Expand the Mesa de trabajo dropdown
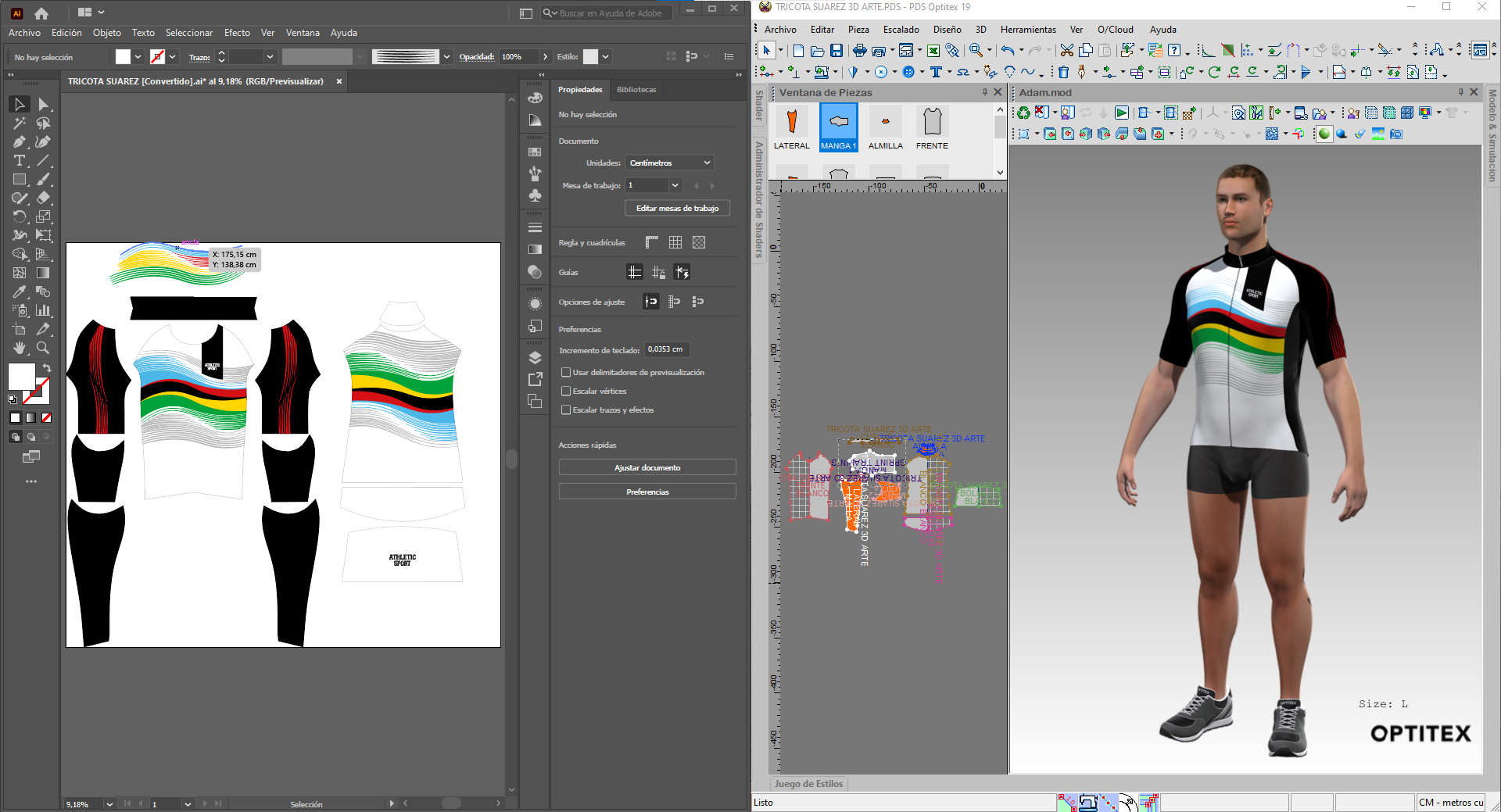The height and width of the screenshot is (812, 1501). point(675,185)
